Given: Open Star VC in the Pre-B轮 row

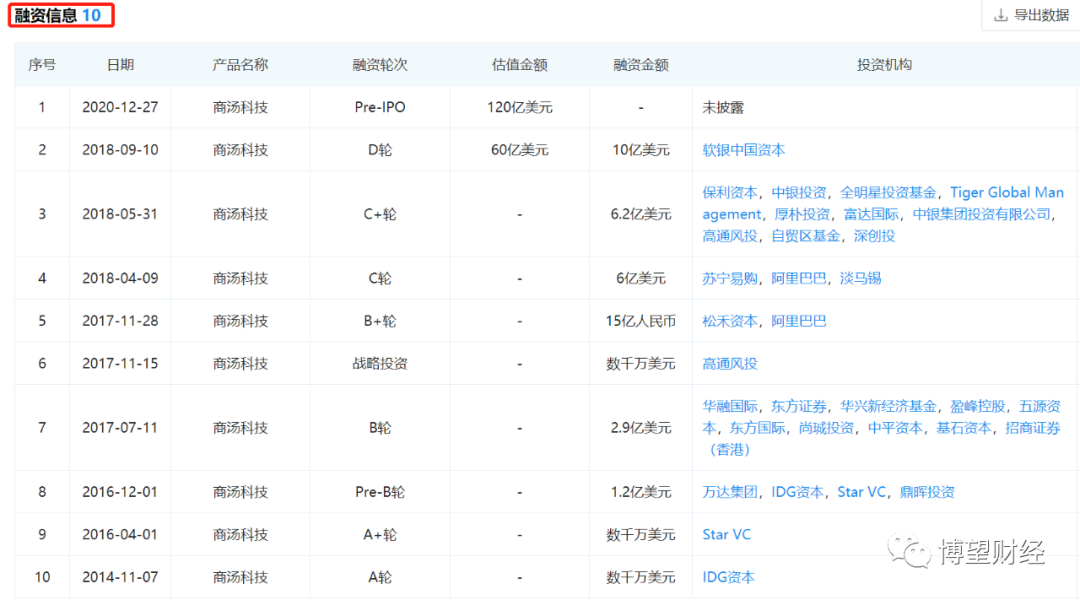Looking at the screenshot, I should point(861,492).
